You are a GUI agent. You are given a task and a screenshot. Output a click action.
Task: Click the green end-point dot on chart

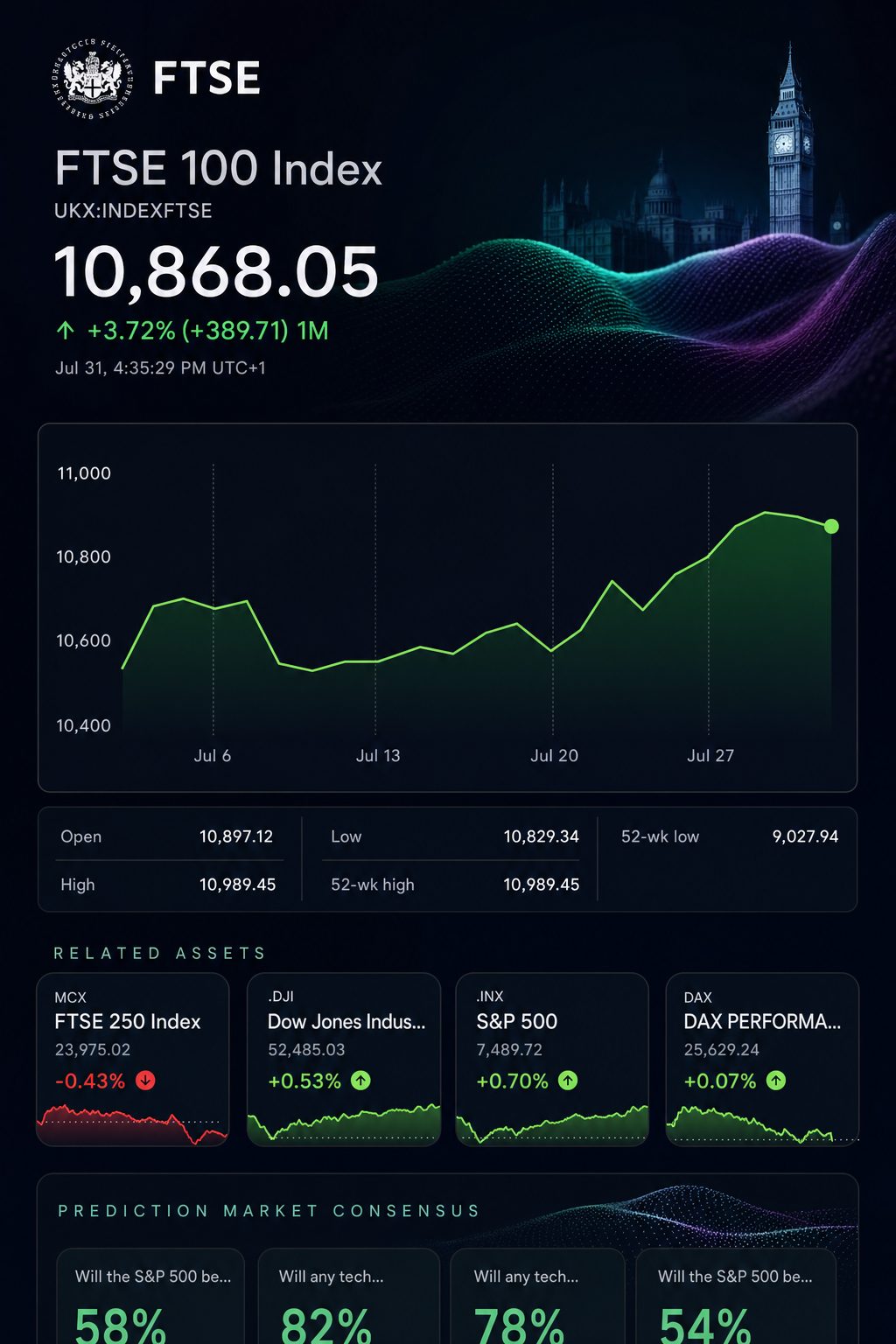tap(831, 526)
